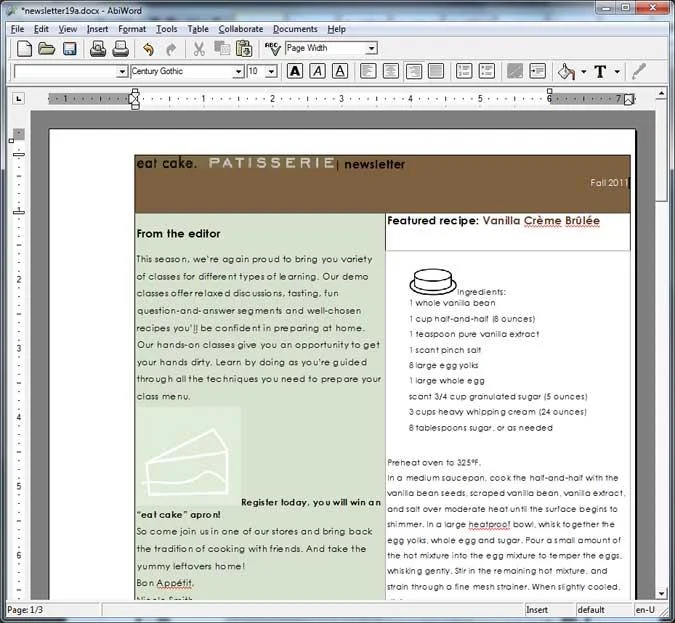Expand the highlight color dropdown arrow

[x=583, y=71]
